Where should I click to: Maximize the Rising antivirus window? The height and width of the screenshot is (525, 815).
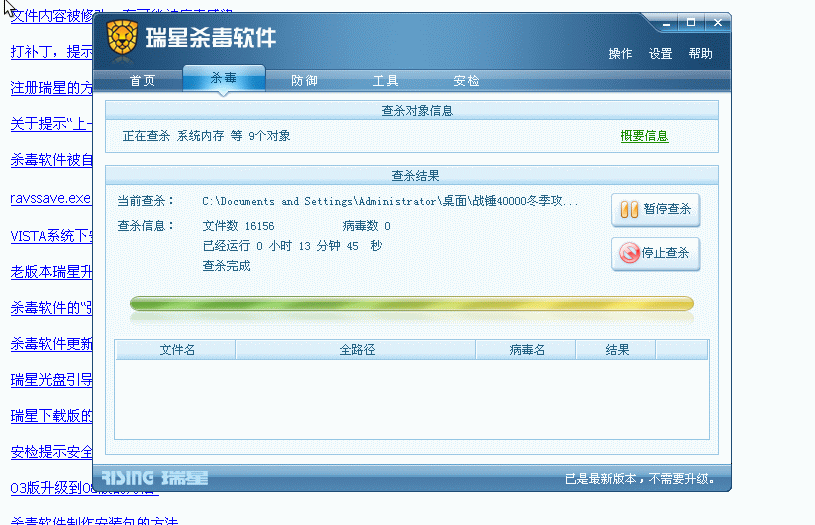tap(691, 23)
